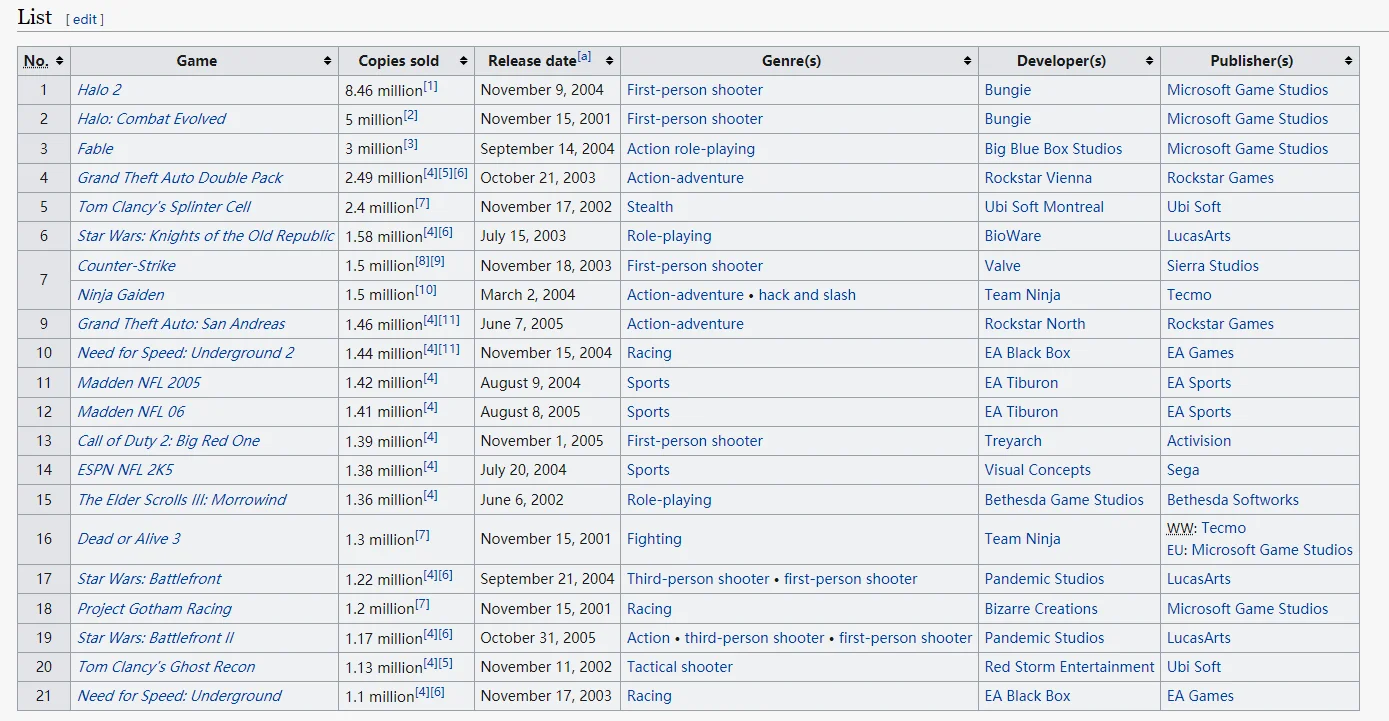The image size is (1389, 721).
Task: Open the Halo 2 game link
Action: [99, 90]
